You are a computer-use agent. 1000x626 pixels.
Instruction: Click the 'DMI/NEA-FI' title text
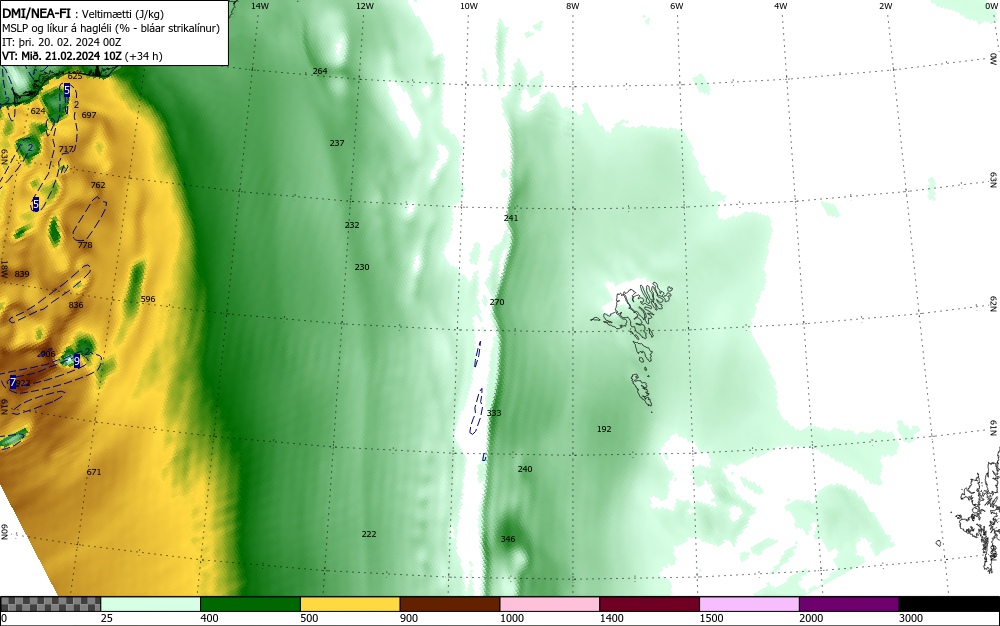36,14
